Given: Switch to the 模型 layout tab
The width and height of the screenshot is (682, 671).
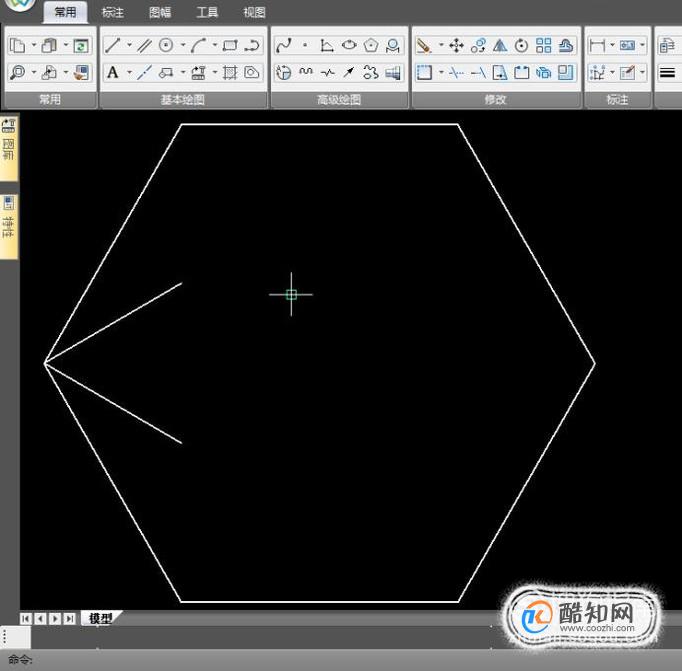Looking at the screenshot, I should [x=100, y=618].
